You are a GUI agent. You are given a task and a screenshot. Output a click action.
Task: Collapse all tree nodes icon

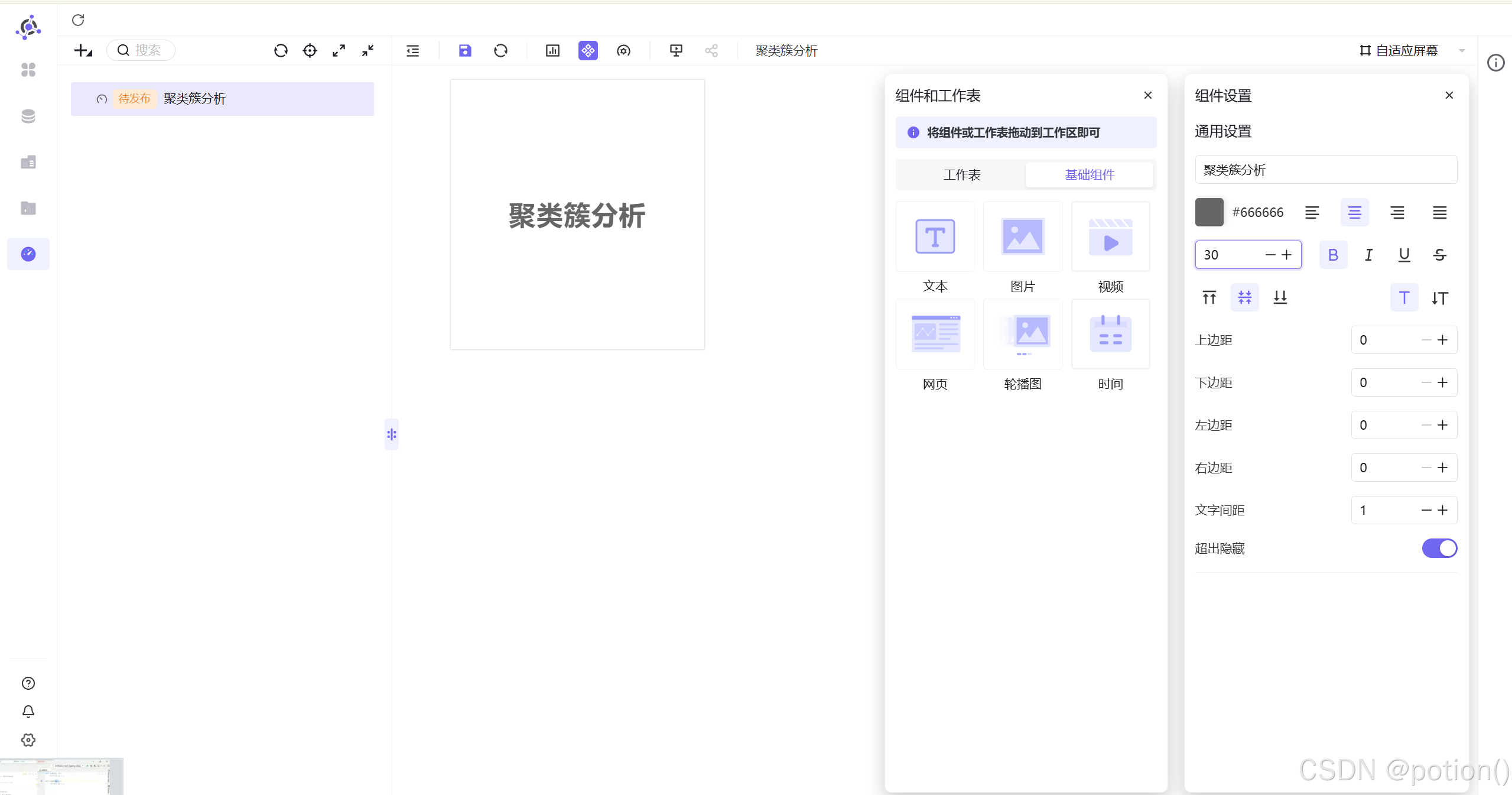pyautogui.click(x=368, y=51)
